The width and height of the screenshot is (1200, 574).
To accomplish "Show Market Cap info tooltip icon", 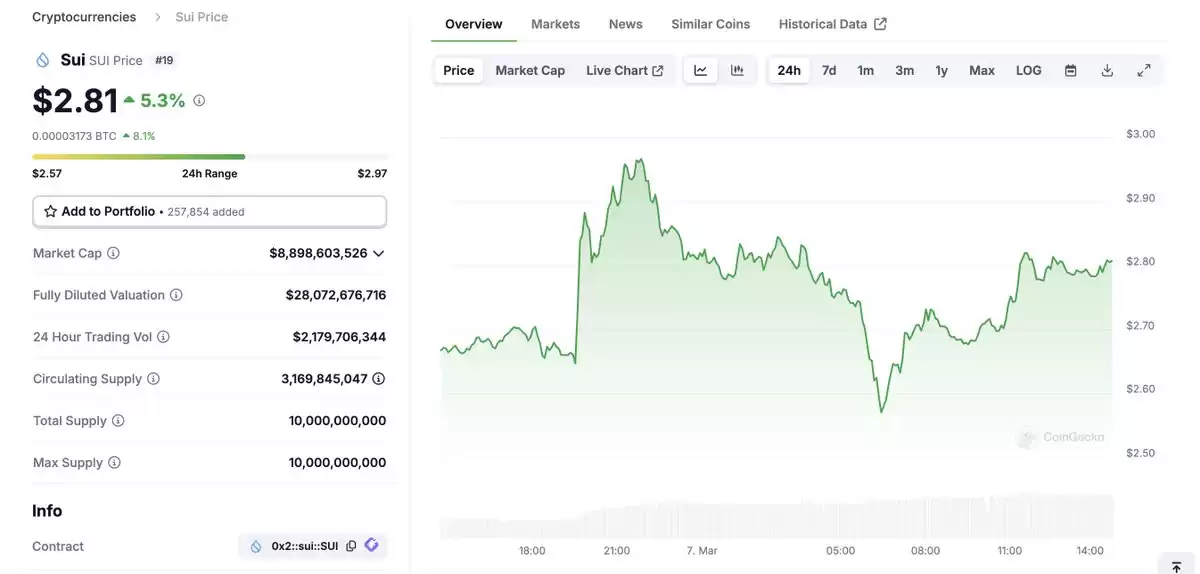I will click(x=113, y=253).
